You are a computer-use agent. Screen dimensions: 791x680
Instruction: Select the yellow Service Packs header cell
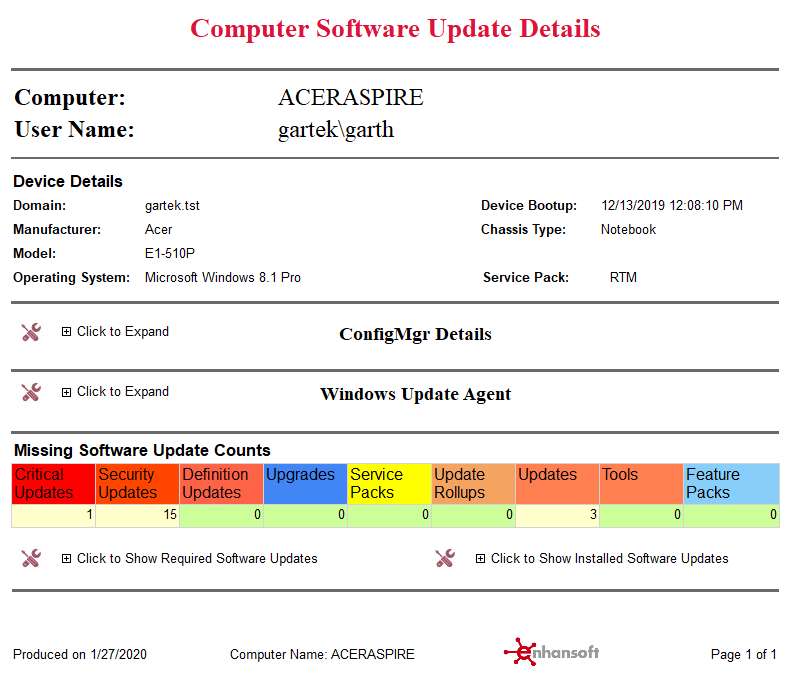tap(389, 484)
